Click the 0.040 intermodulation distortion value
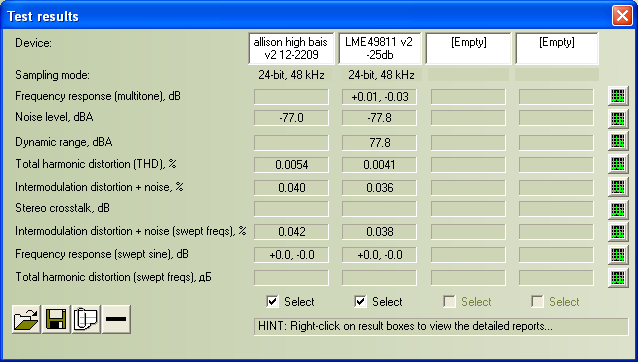 click(x=291, y=188)
